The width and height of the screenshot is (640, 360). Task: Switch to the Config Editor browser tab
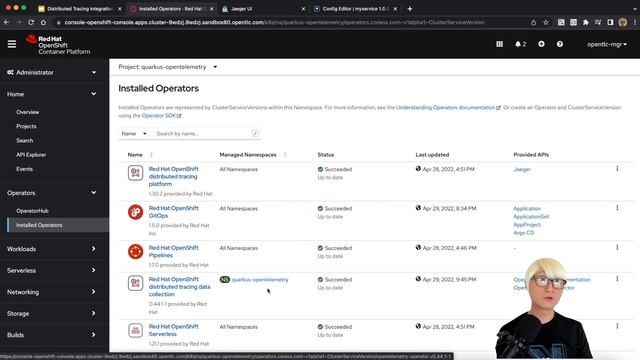(x=354, y=9)
